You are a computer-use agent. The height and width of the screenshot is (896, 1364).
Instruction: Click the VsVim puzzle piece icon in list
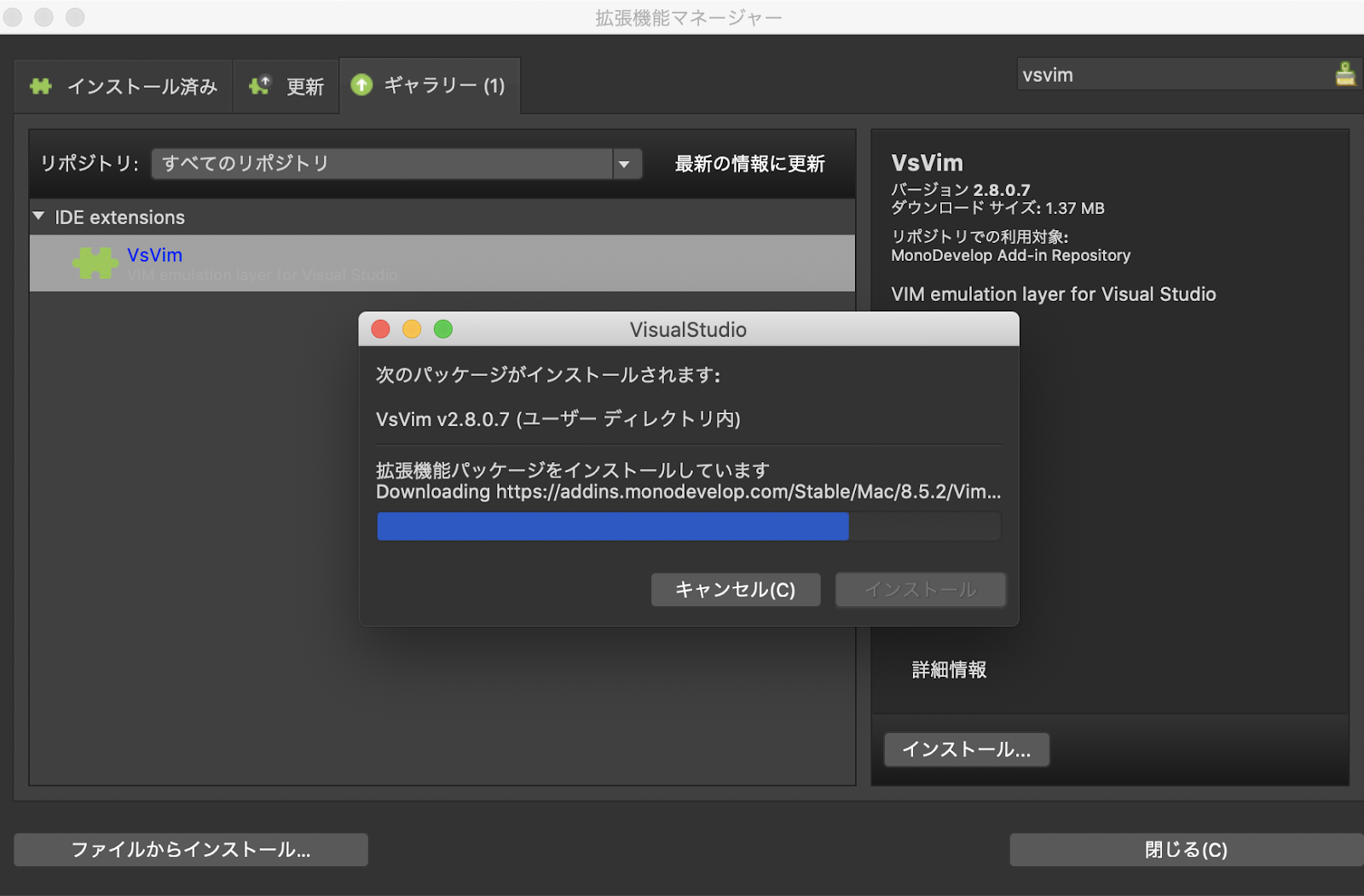click(x=95, y=263)
